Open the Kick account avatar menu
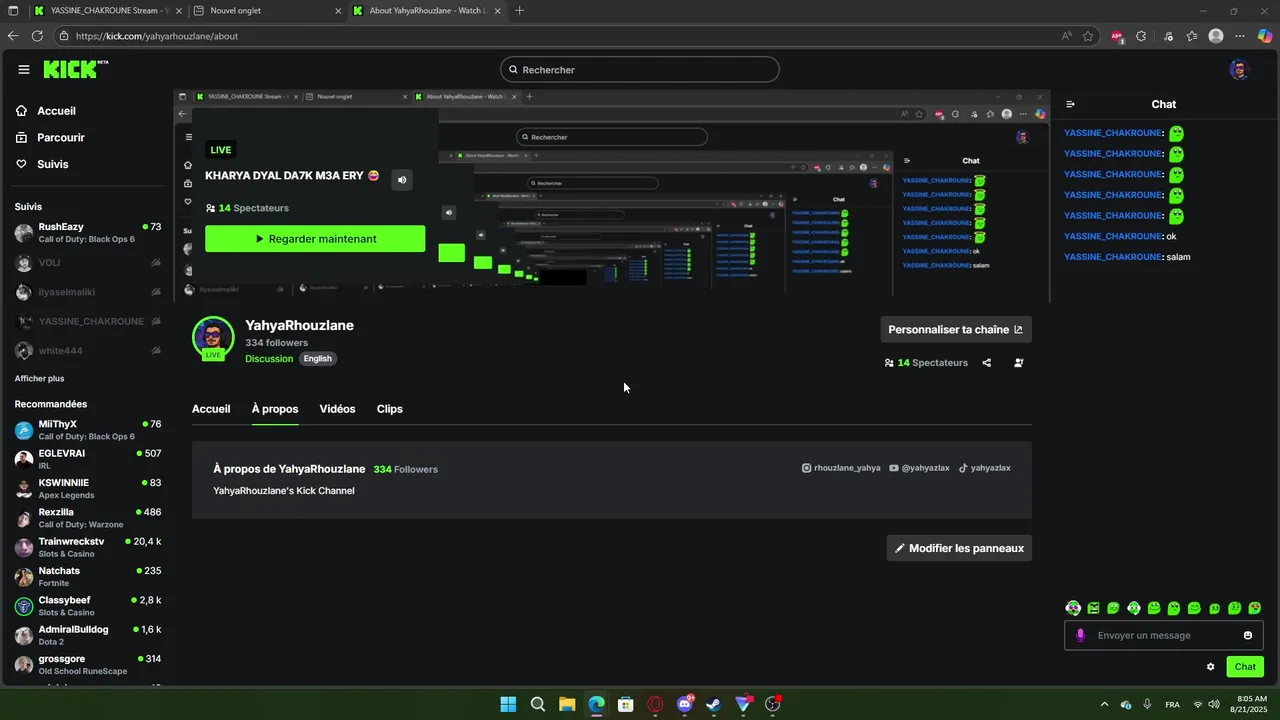1280x720 pixels. 1239,69
